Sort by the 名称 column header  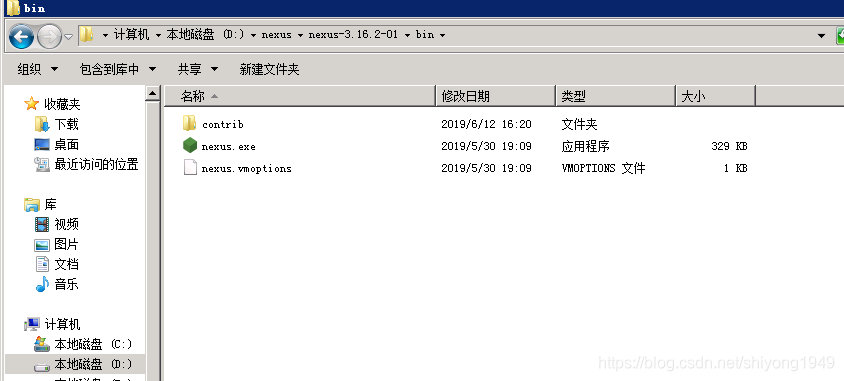(x=299, y=96)
